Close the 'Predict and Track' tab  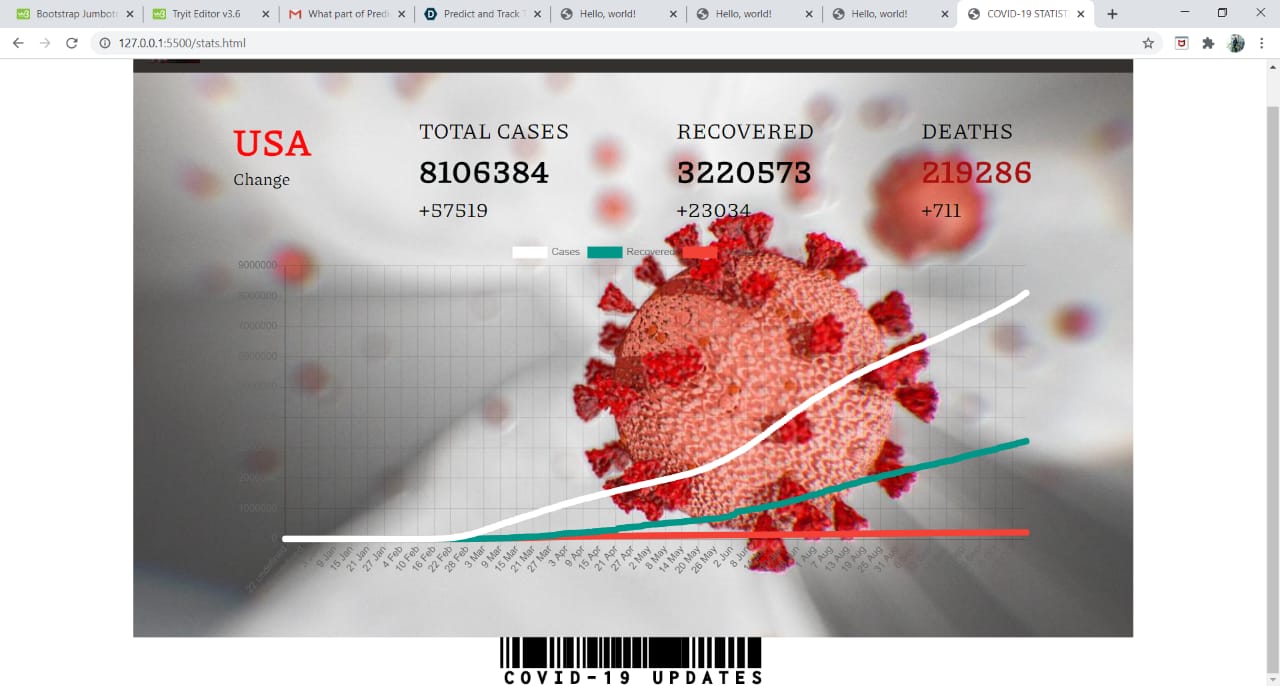[x=537, y=14]
